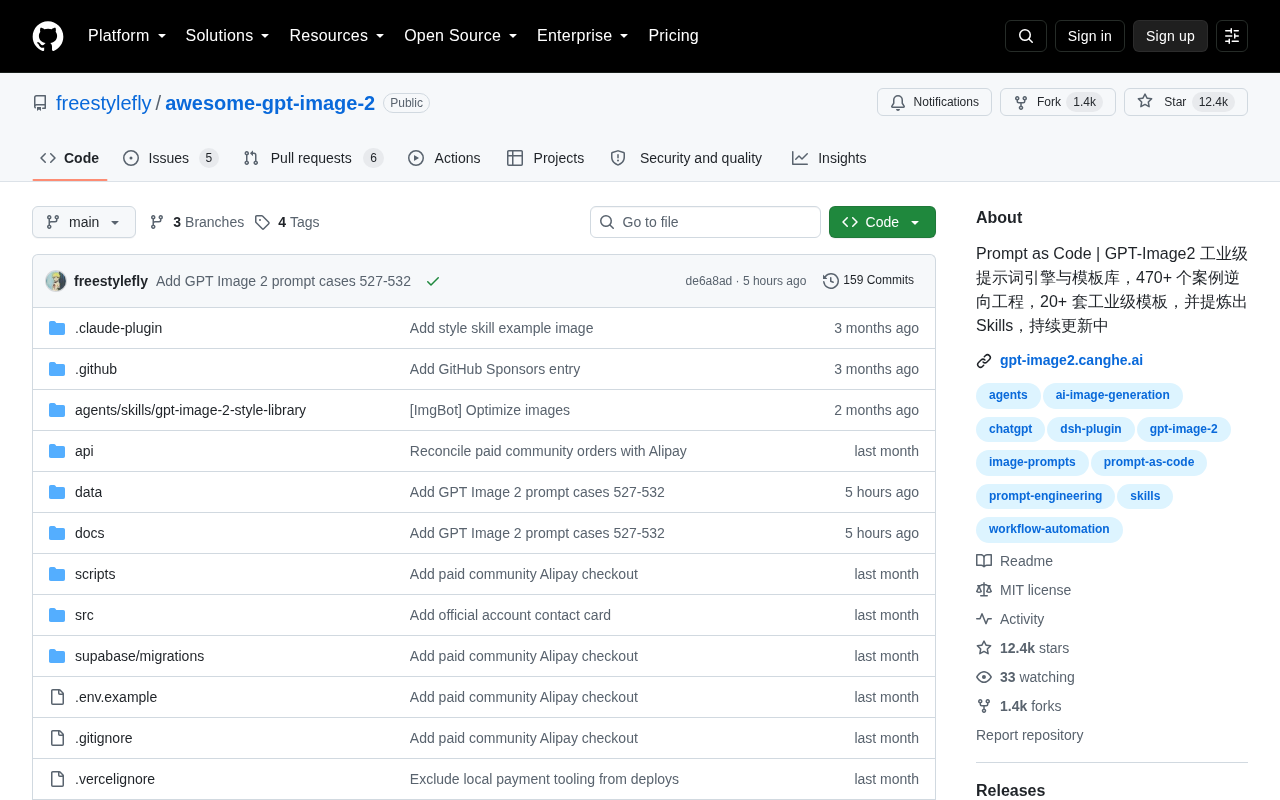
Task: Click the folder icon beside .github
Action: coord(57,369)
